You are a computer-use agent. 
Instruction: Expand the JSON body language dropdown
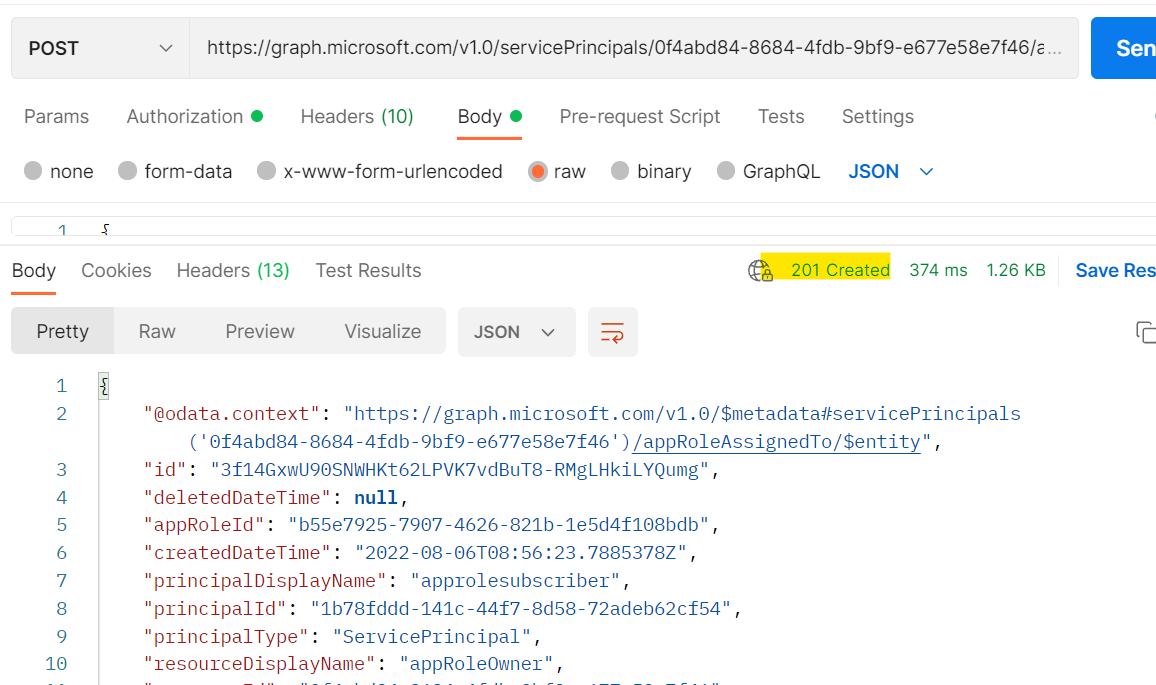(x=891, y=171)
